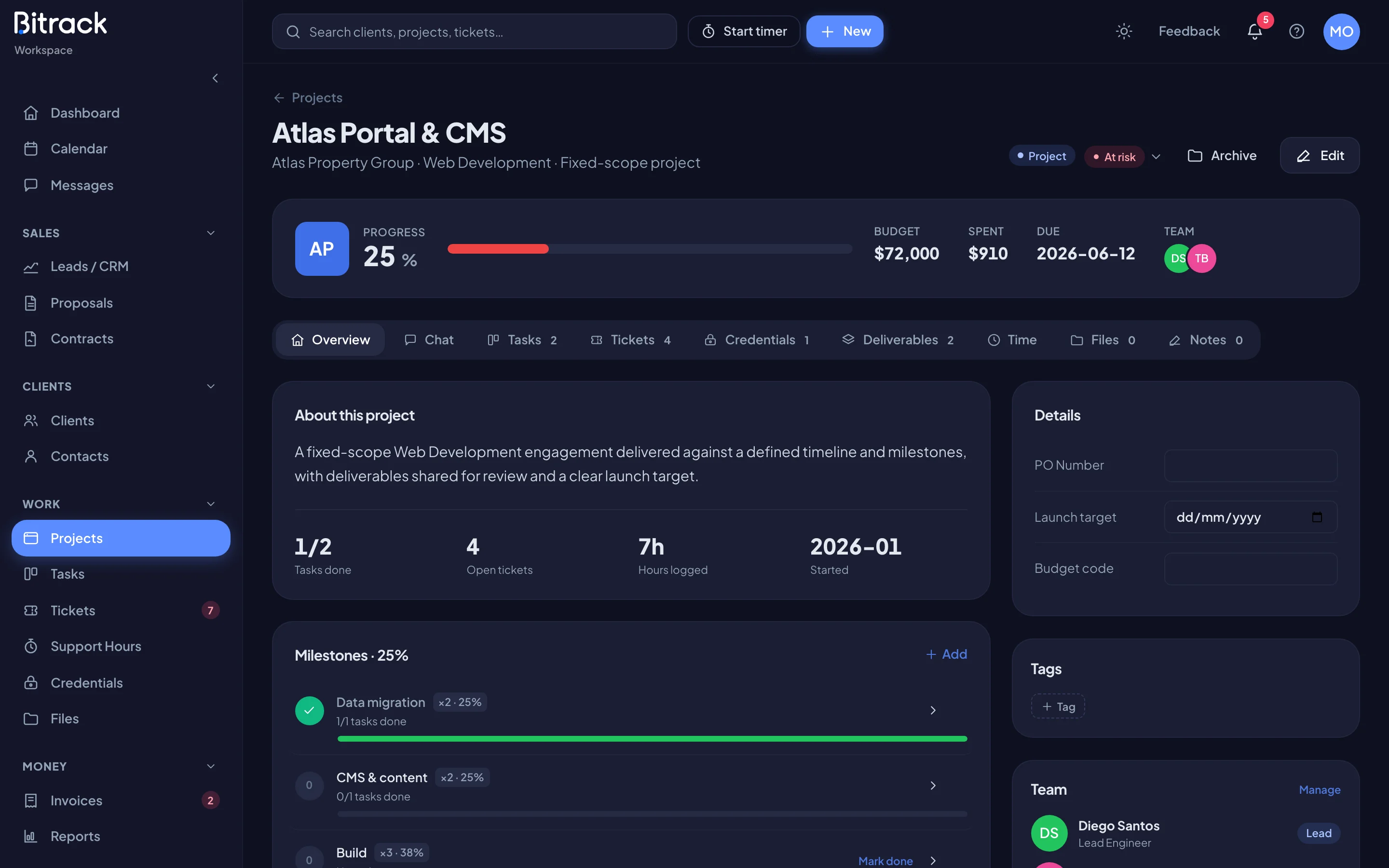This screenshot has width=1389, height=868.
Task: Collapse the CLIENTS section
Action: coord(211,386)
